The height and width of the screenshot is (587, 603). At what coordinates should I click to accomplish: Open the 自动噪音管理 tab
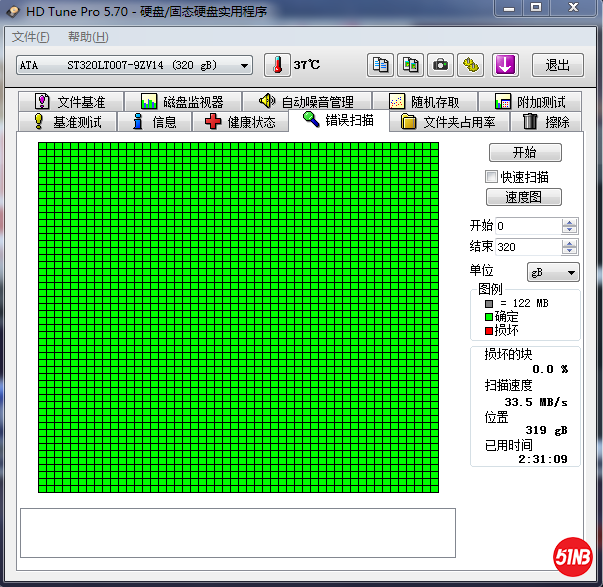(307, 102)
